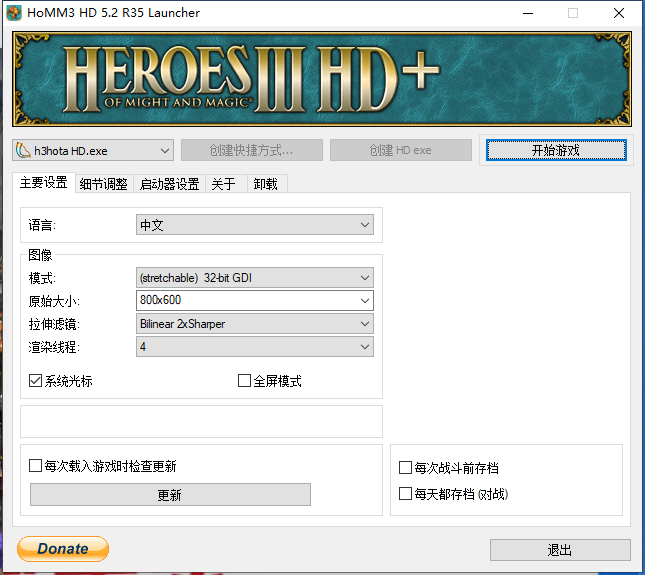Switch to the 主要设置 tab
Screen dimensions: 645x575
44,183
